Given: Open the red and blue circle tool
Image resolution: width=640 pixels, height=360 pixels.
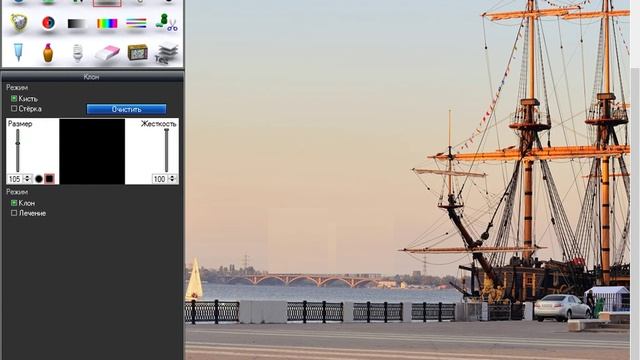Looking at the screenshot, I should click(x=48, y=23).
